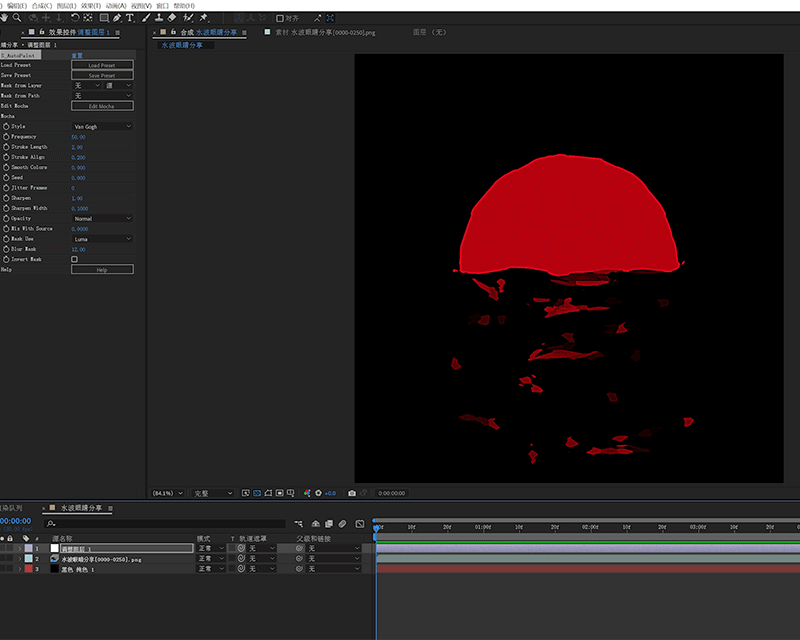Screen dimensions: 800x640
Task: Click the Frequency value 50.00
Action: click(78, 137)
